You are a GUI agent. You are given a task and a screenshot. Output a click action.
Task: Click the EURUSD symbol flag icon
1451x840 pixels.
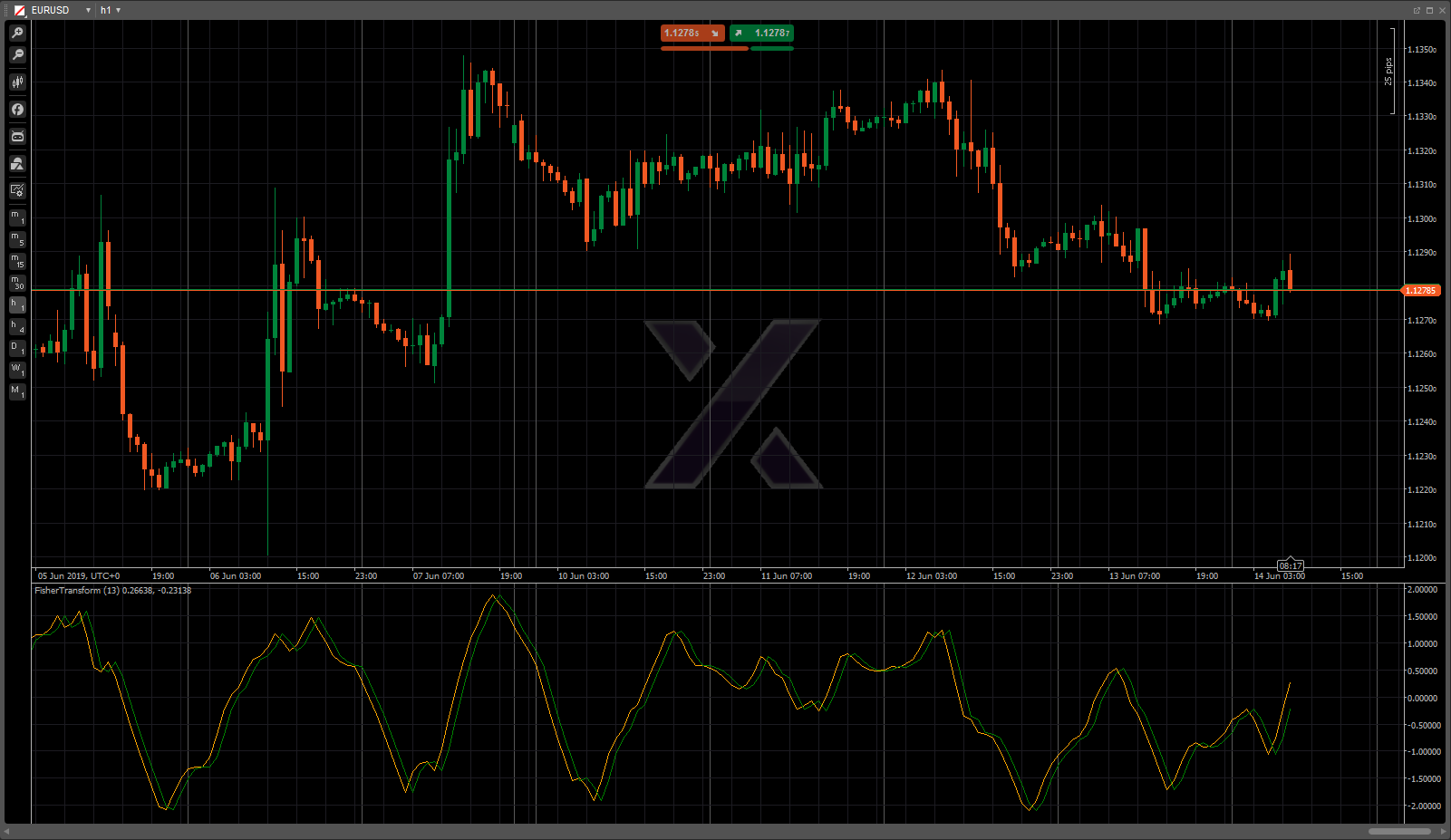pos(20,10)
